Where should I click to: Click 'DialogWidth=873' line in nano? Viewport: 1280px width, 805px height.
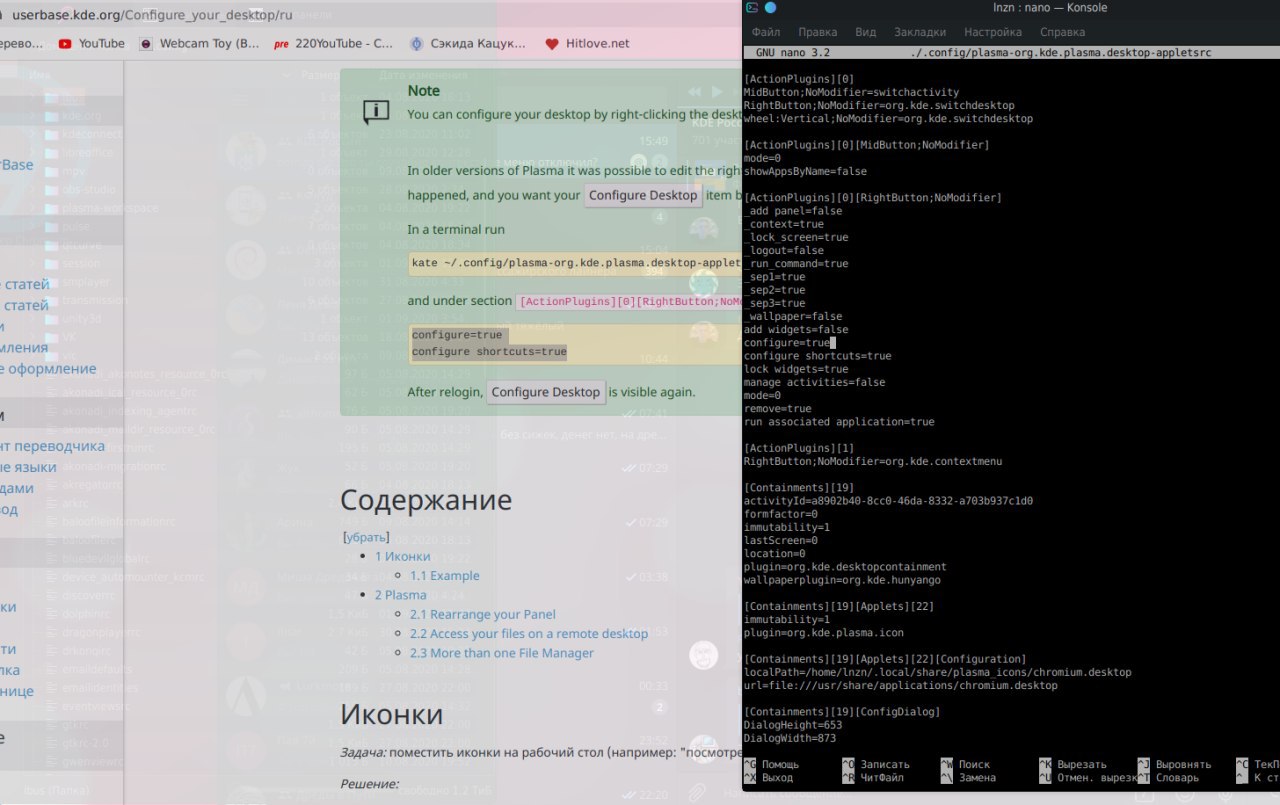click(x=790, y=738)
